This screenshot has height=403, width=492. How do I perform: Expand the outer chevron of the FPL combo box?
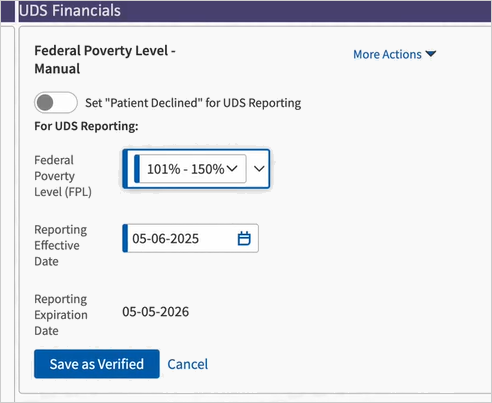pyautogui.click(x=259, y=169)
